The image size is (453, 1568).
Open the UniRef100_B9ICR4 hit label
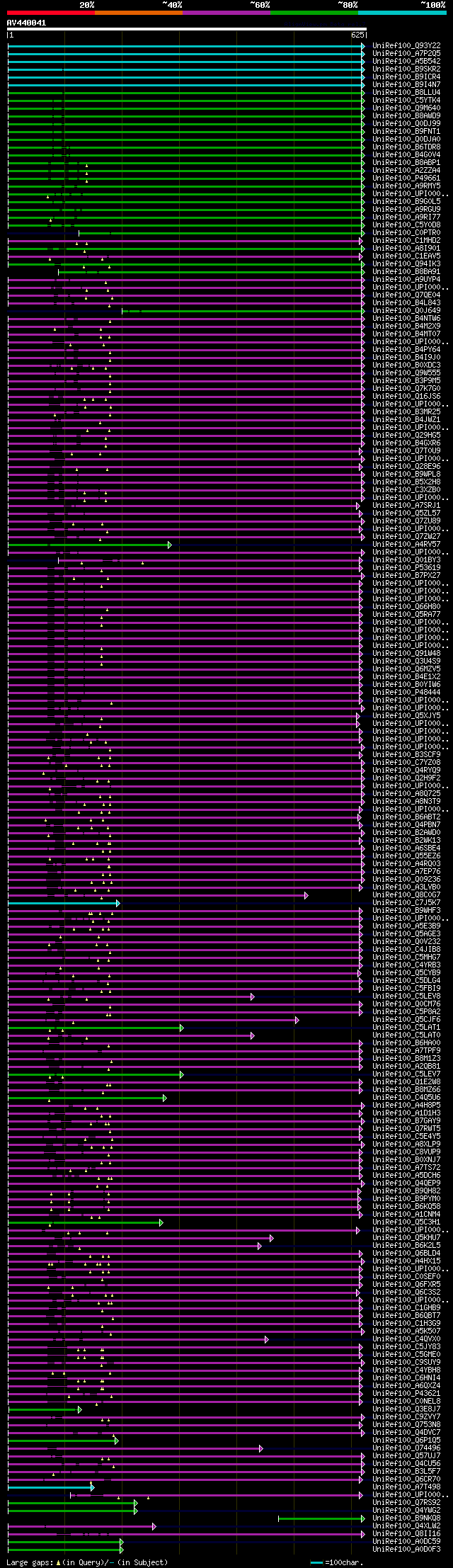[406, 77]
